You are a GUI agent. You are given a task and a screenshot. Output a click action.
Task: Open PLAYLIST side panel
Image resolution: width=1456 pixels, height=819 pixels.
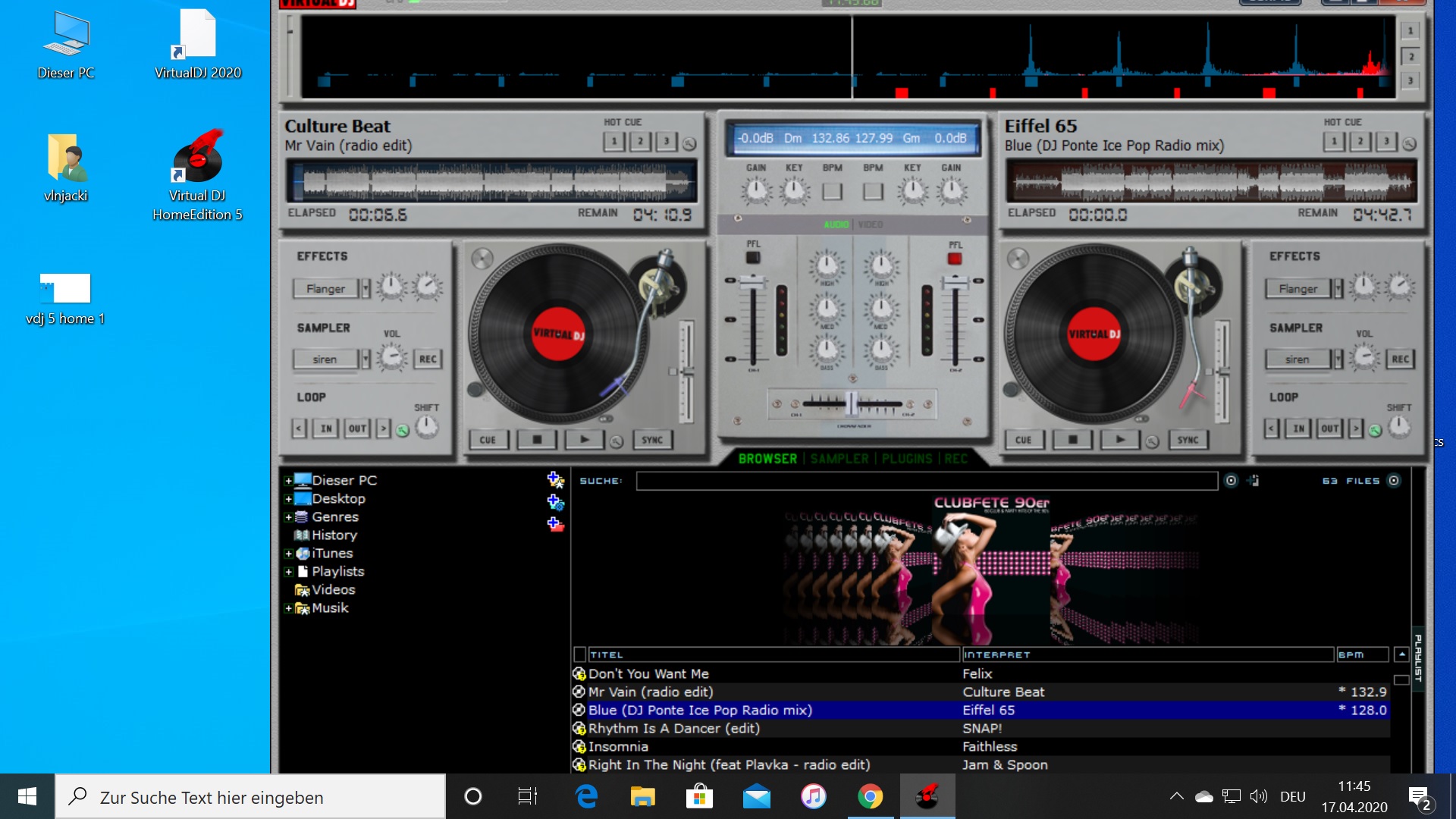click(x=1418, y=658)
